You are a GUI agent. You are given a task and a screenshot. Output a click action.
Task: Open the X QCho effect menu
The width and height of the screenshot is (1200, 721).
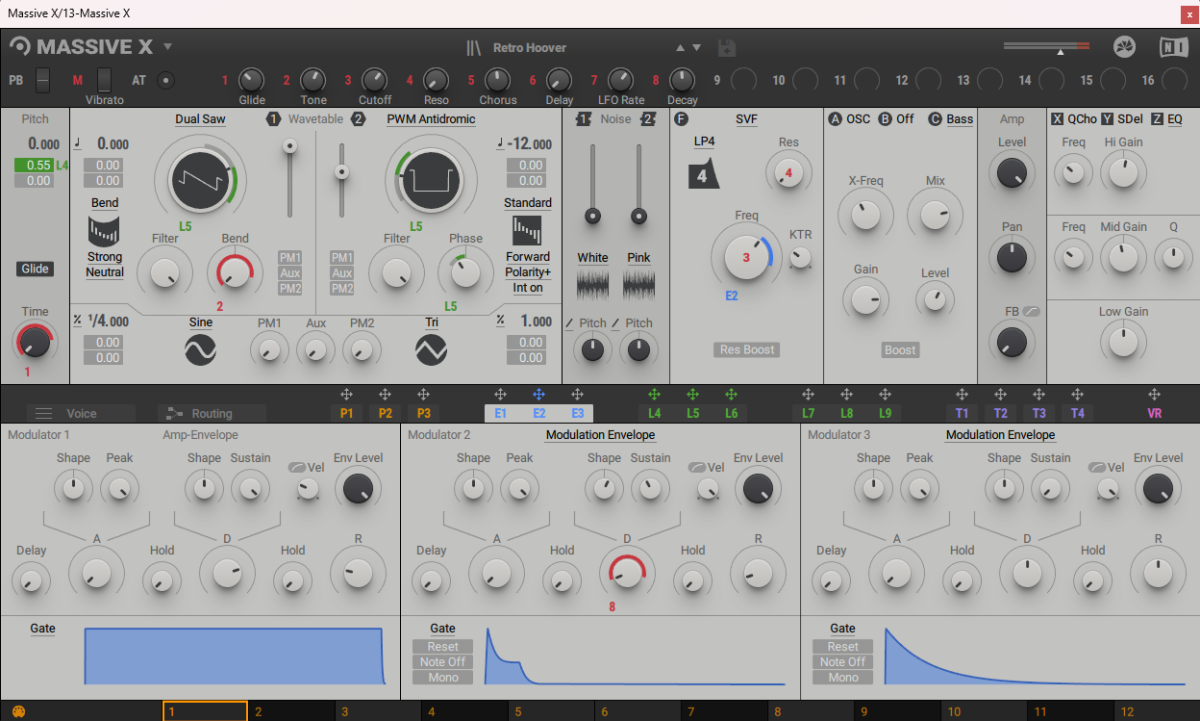point(1081,119)
